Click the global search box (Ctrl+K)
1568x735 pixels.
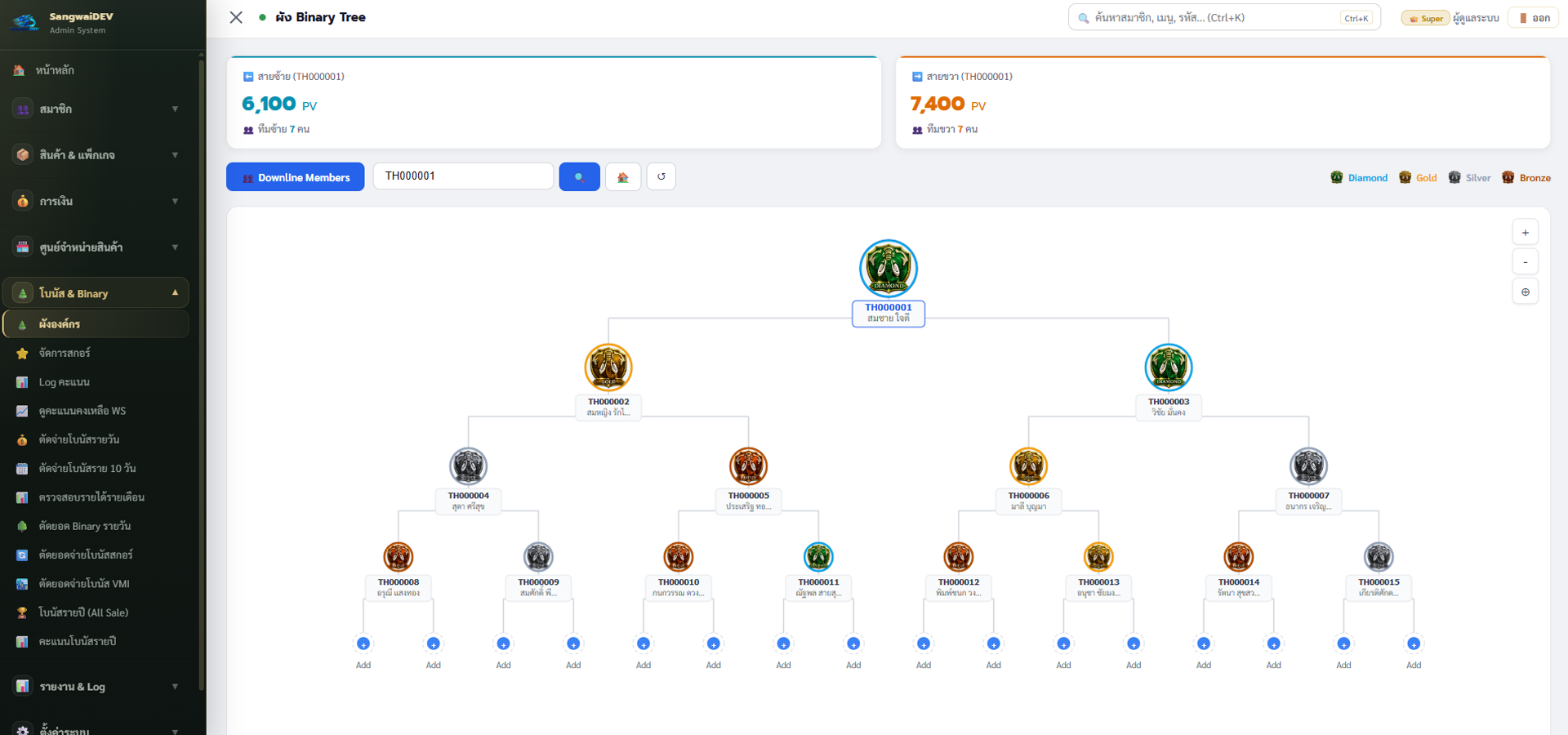[x=1224, y=17]
